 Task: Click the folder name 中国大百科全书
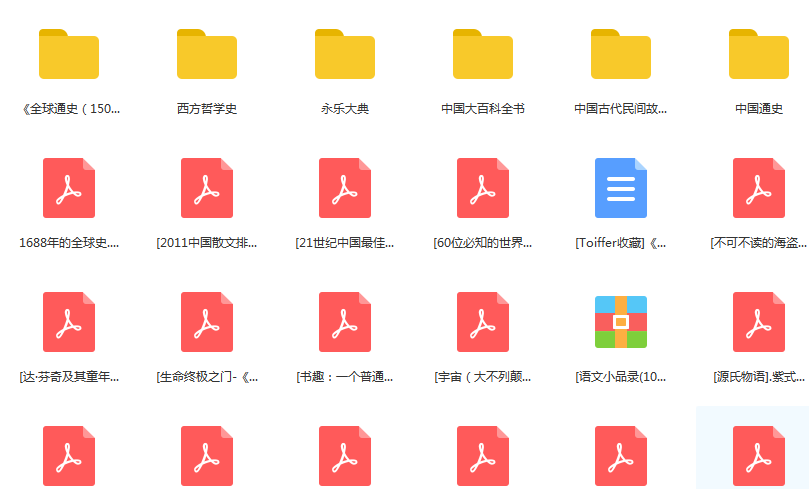pos(483,109)
